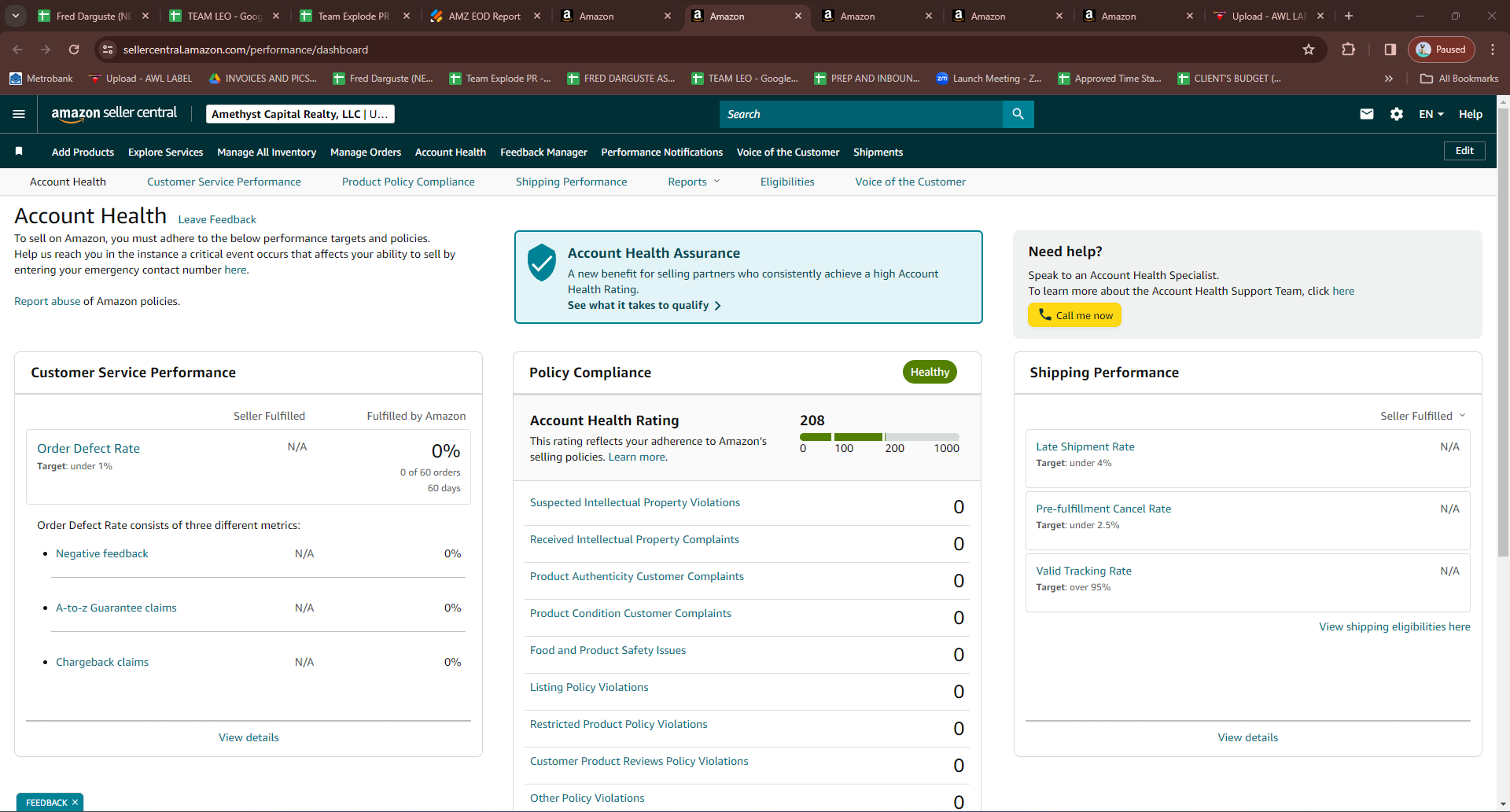Open the INVOICES AND PICS bookmark
This screenshot has width=1510, height=812.
pos(263,79)
